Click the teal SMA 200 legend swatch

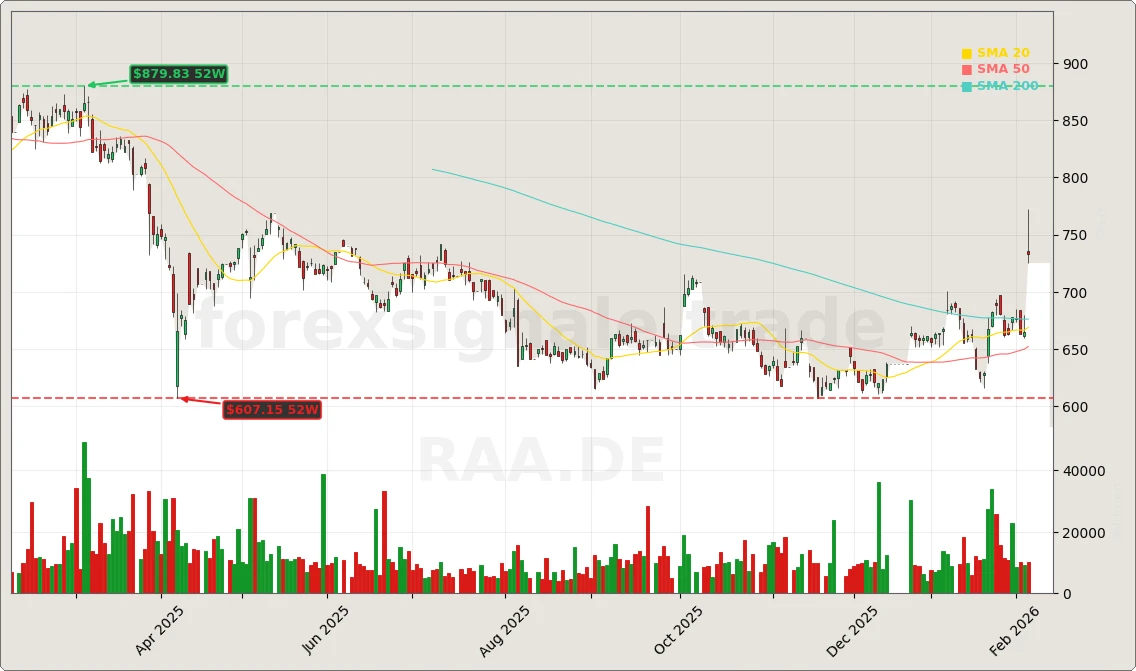(x=967, y=86)
